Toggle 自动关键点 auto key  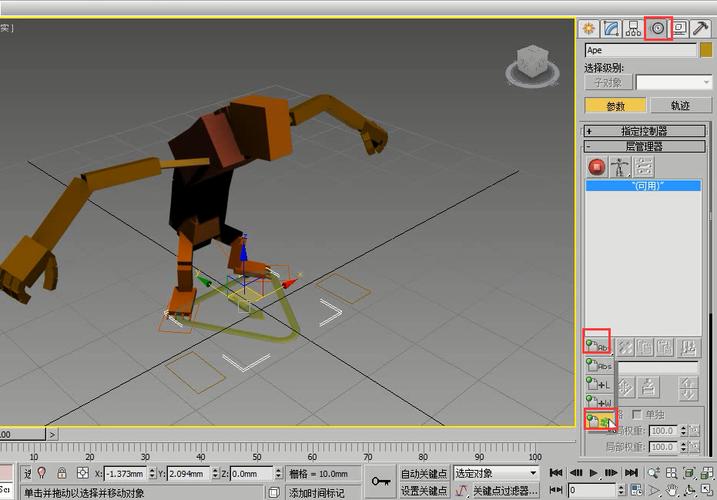[x=423, y=473]
